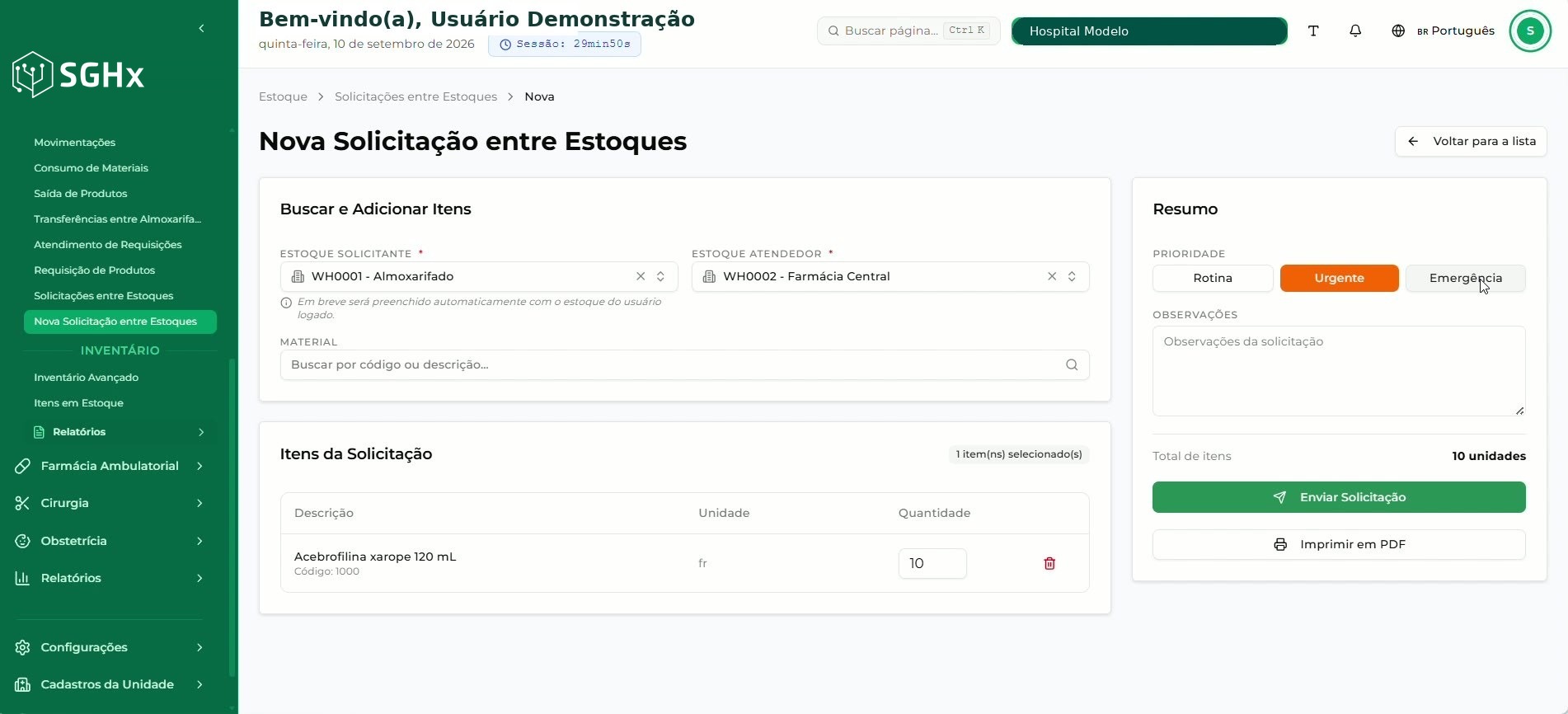This screenshot has height=714, width=1568.
Task: Focus the Observações text area
Action: click(x=1339, y=371)
